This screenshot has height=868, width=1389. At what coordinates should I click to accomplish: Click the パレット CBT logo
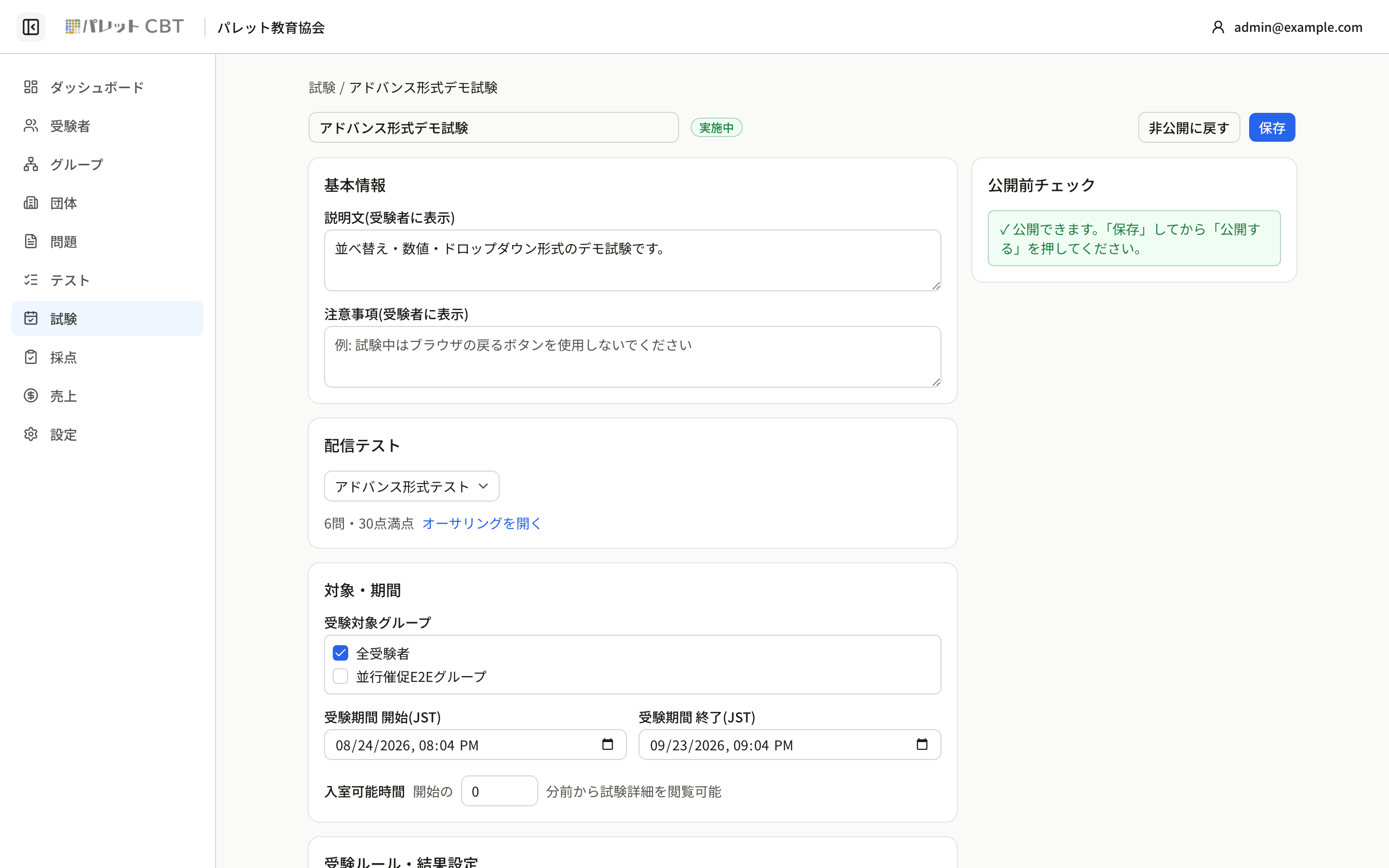[x=124, y=27]
